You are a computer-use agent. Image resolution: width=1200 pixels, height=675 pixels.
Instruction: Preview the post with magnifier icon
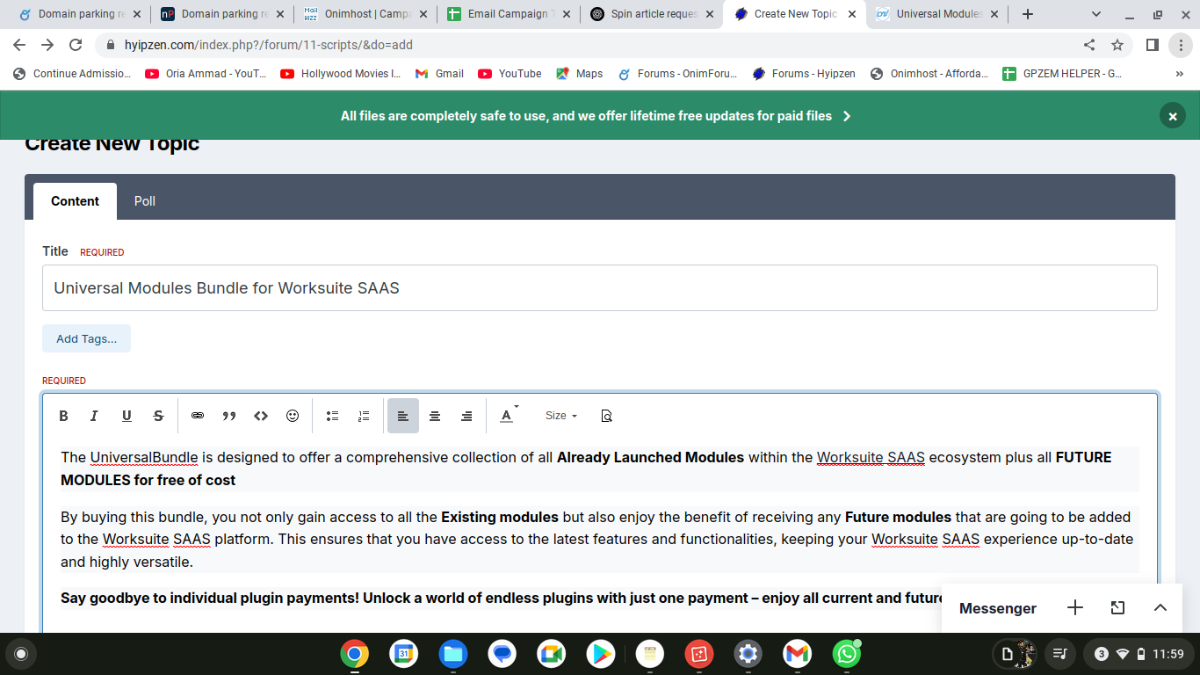606,416
